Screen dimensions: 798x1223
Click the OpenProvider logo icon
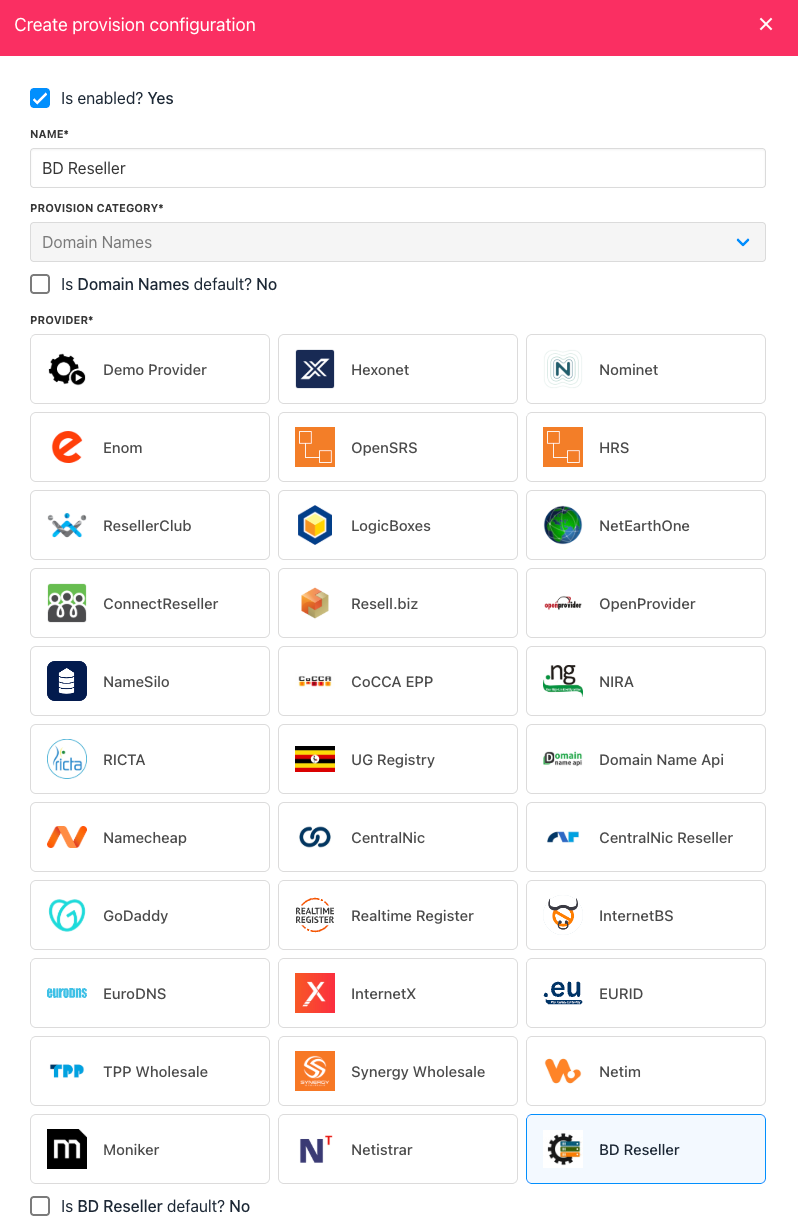point(563,604)
